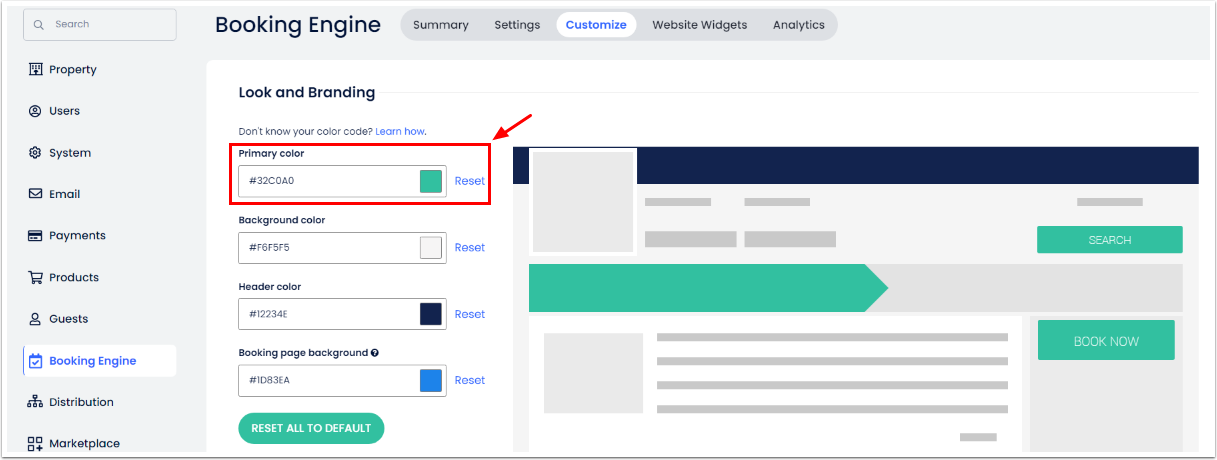Viewport: 1217px width, 460px height.
Task: Open the Marketplace grid icon
Action: point(36,443)
